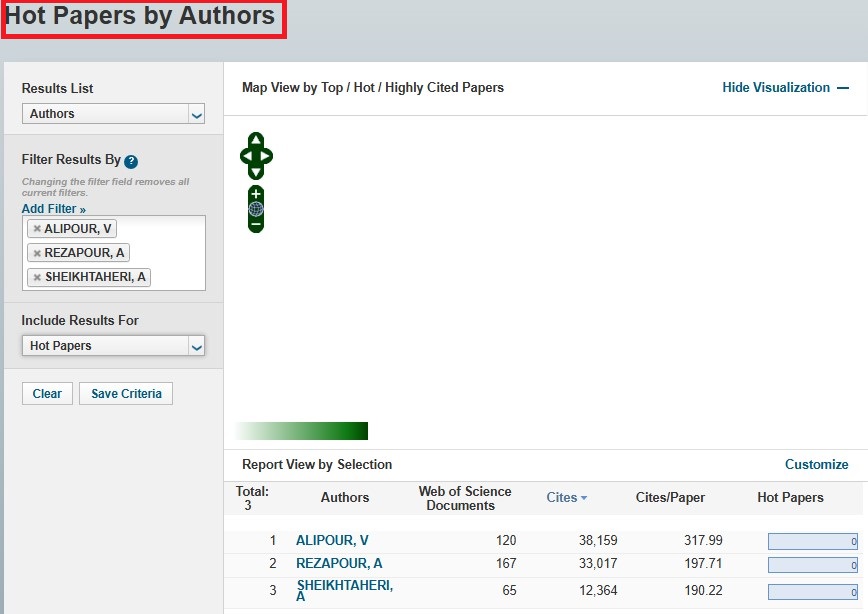Zoom in on the map
The height and width of the screenshot is (614, 868).
click(x=256, y=194)
